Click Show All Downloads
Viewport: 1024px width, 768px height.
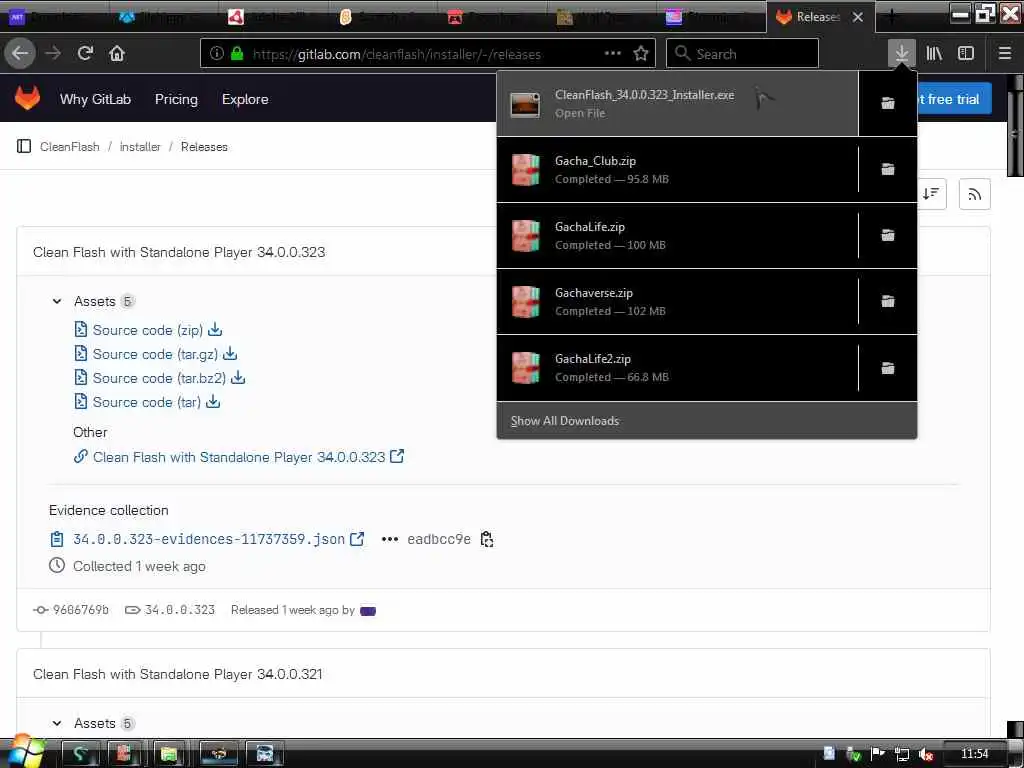pyautogui.click(x=707, y=421)
